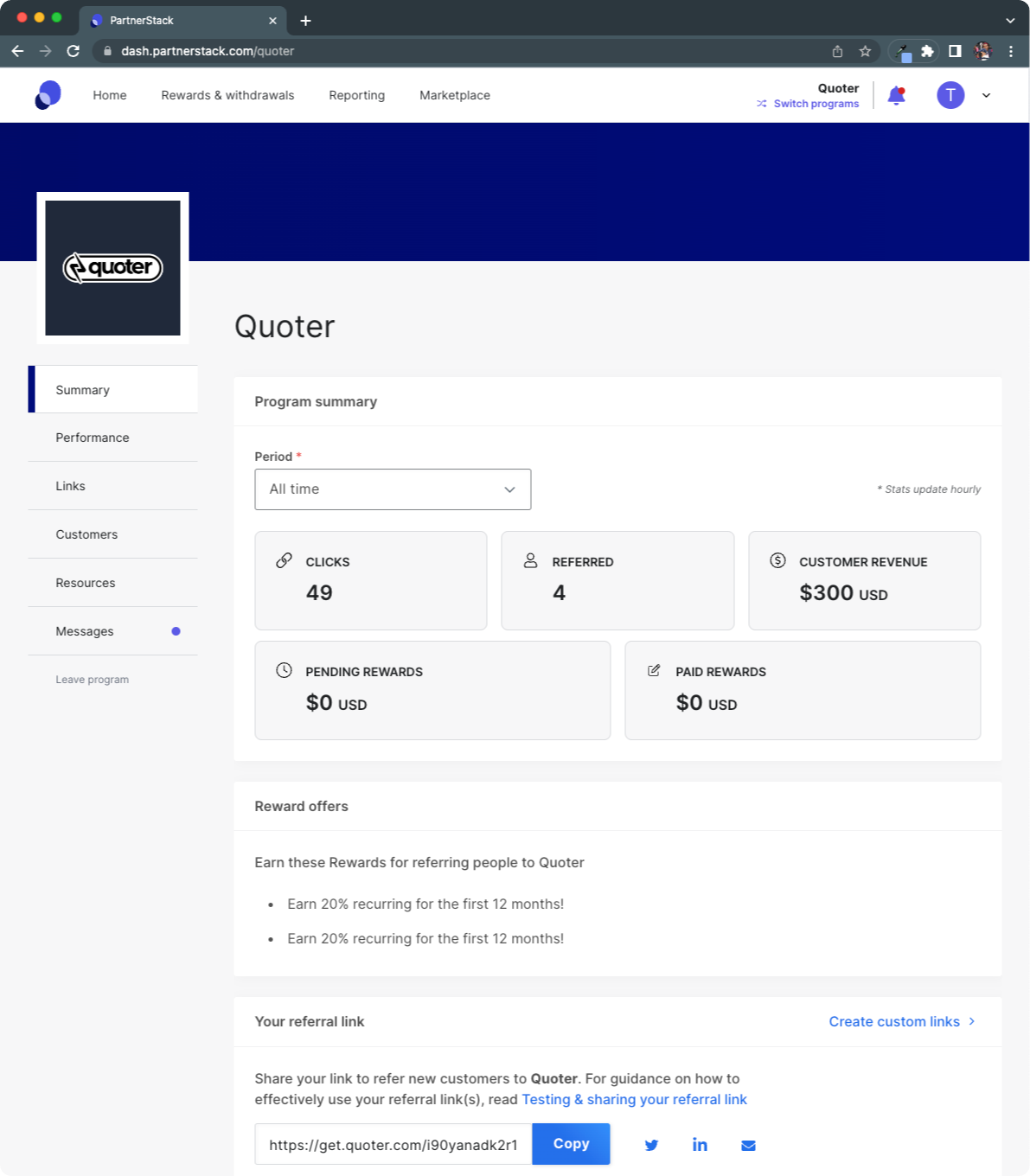Viewport: 1030px width, 1176px height.
Task: Open a new browser tab
Action: point(305,21)
